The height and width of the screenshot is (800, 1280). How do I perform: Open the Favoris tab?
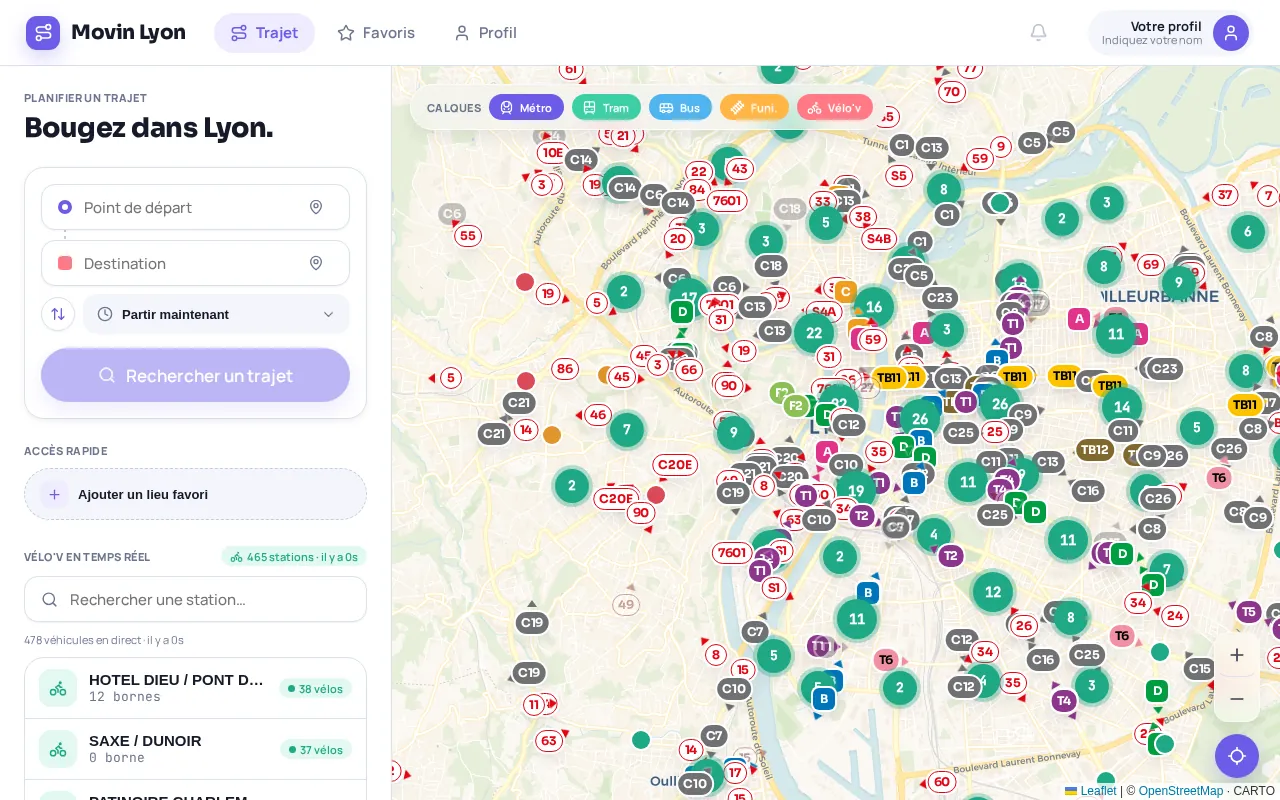(x=376, y=33)
